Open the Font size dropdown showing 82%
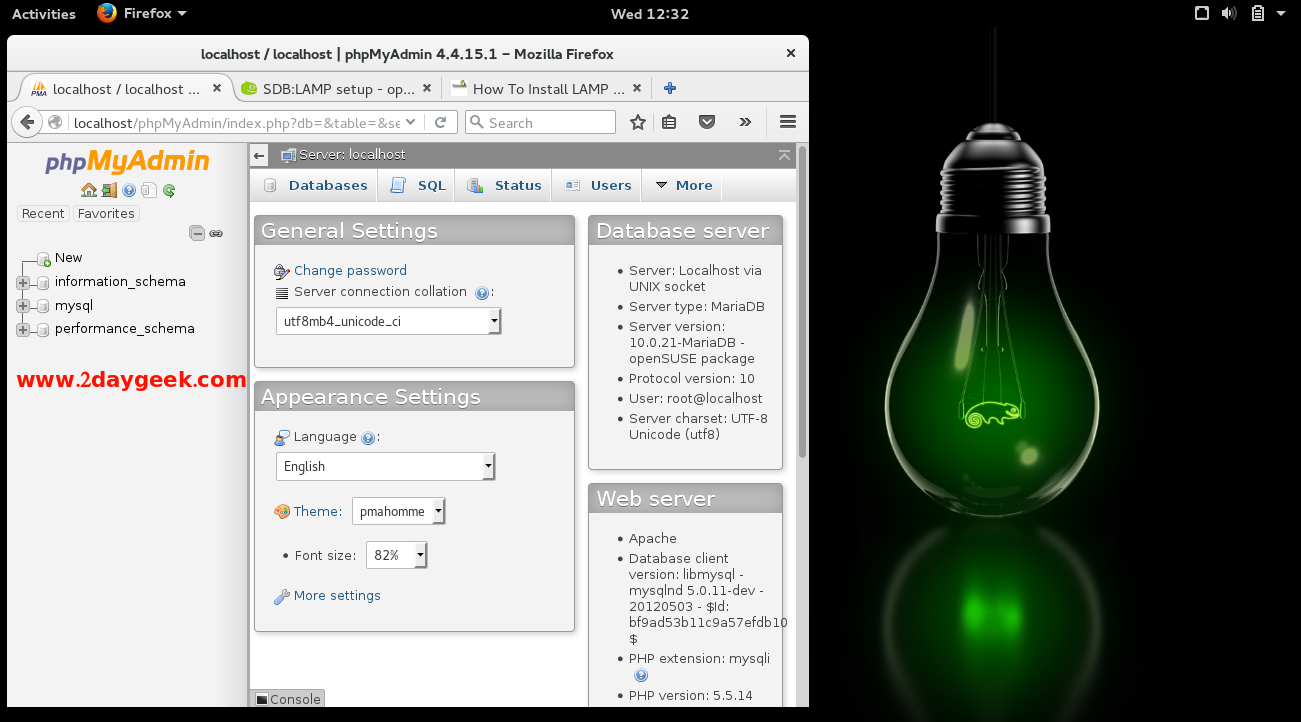Viewport: 1301px width, 722px height. 397,555
